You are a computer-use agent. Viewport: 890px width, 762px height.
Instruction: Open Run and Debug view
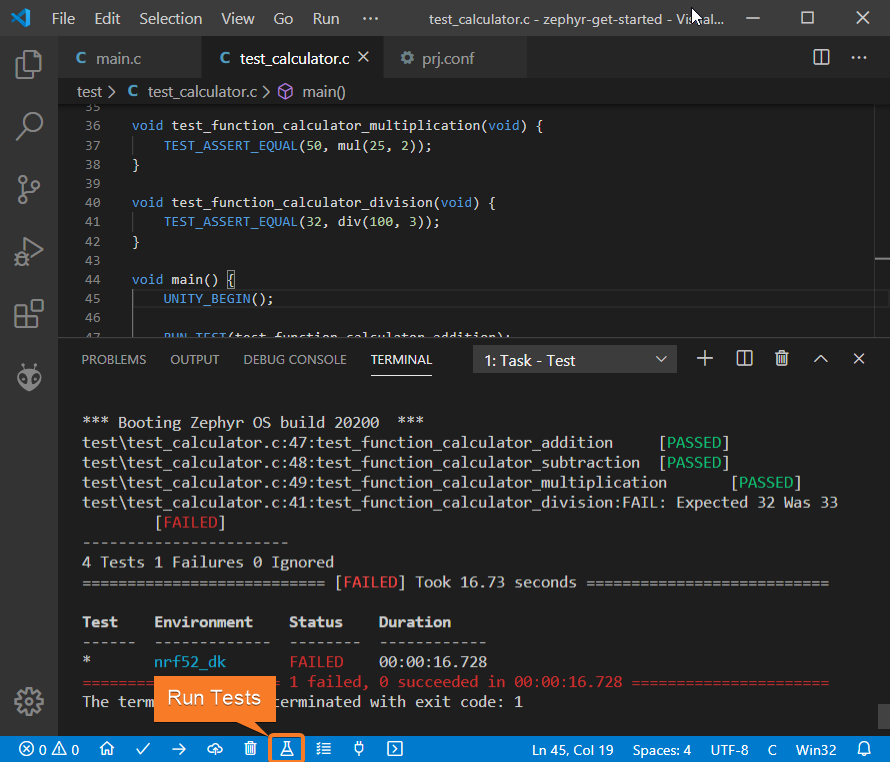(x=28, y=252)
